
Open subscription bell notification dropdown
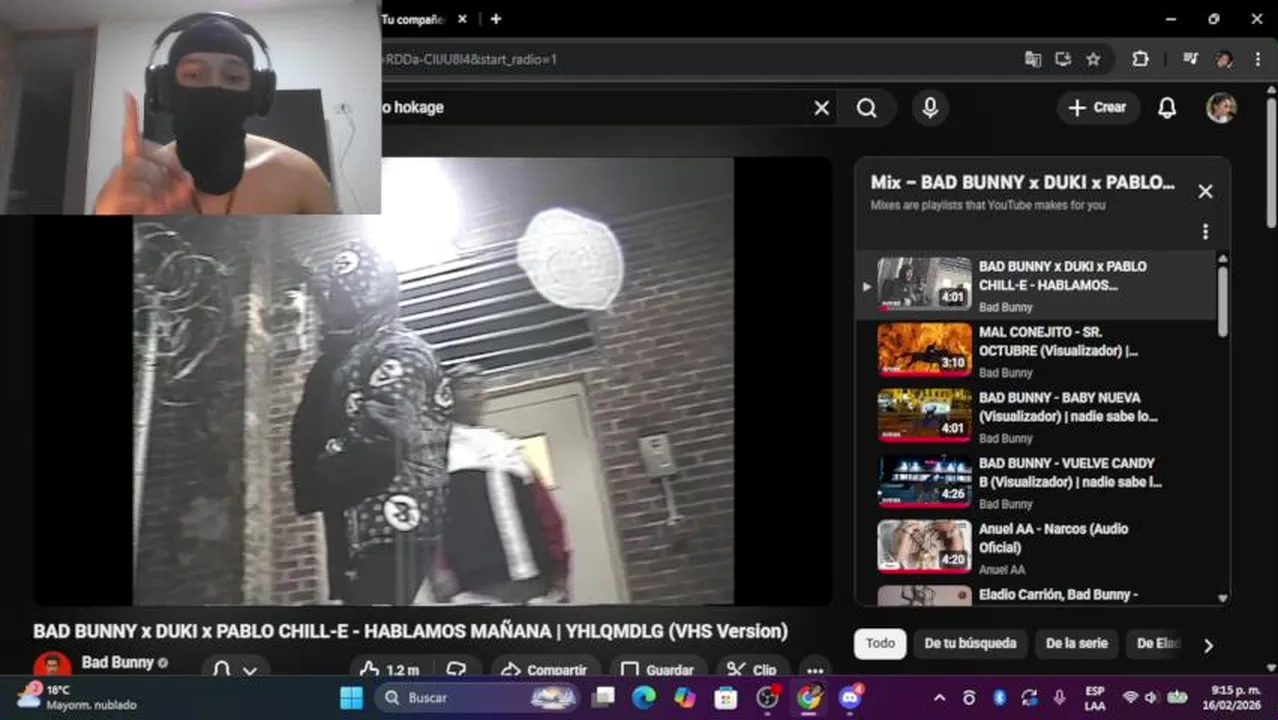[235, 669]
